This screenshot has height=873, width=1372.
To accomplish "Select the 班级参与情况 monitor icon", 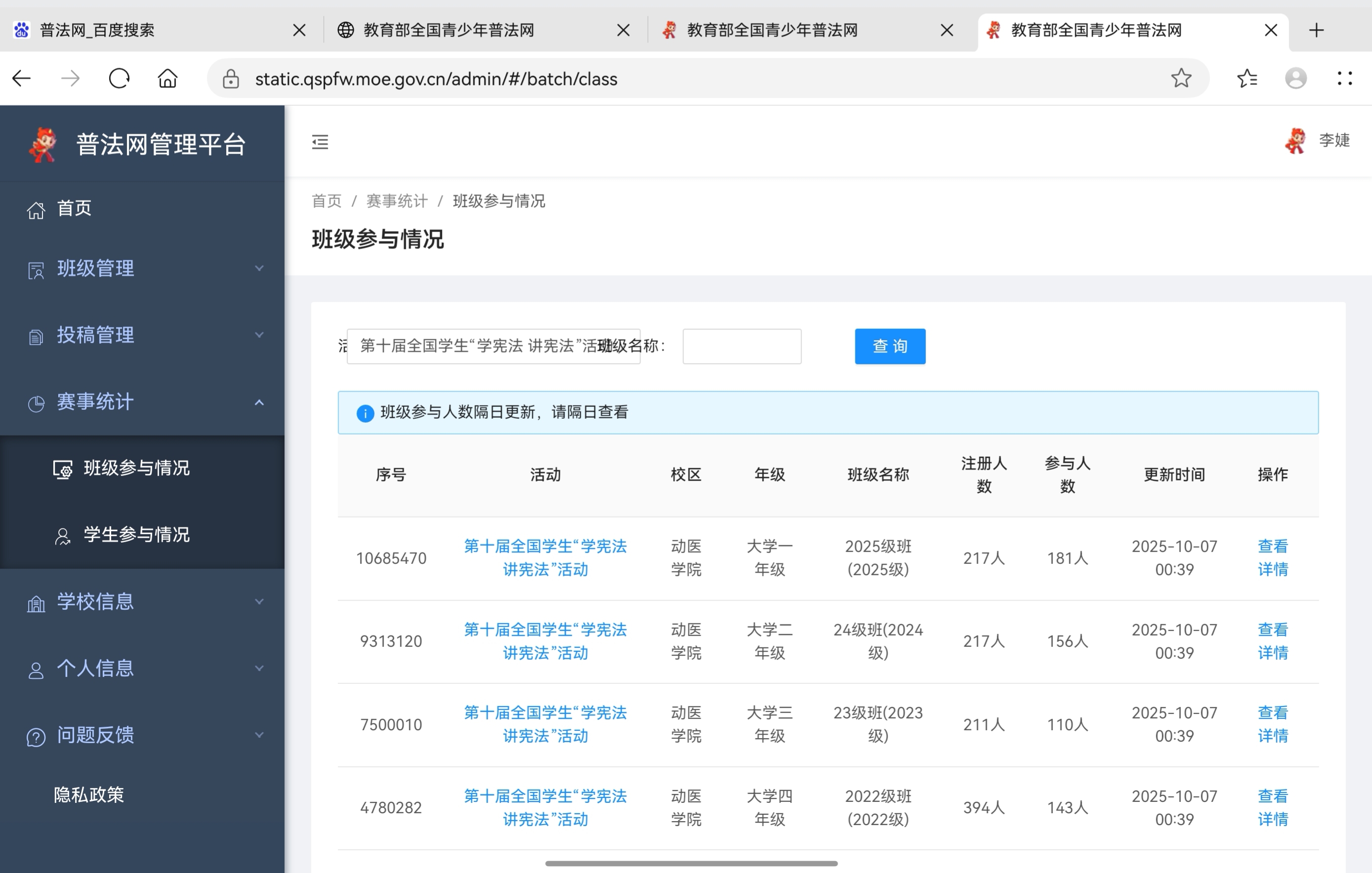I will 62,468.
